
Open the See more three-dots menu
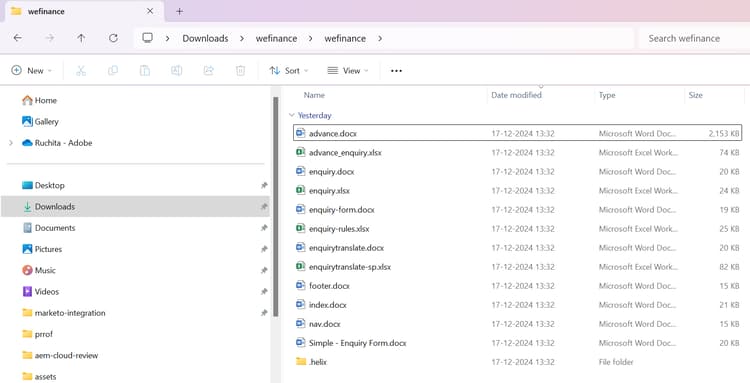[396, 71]
